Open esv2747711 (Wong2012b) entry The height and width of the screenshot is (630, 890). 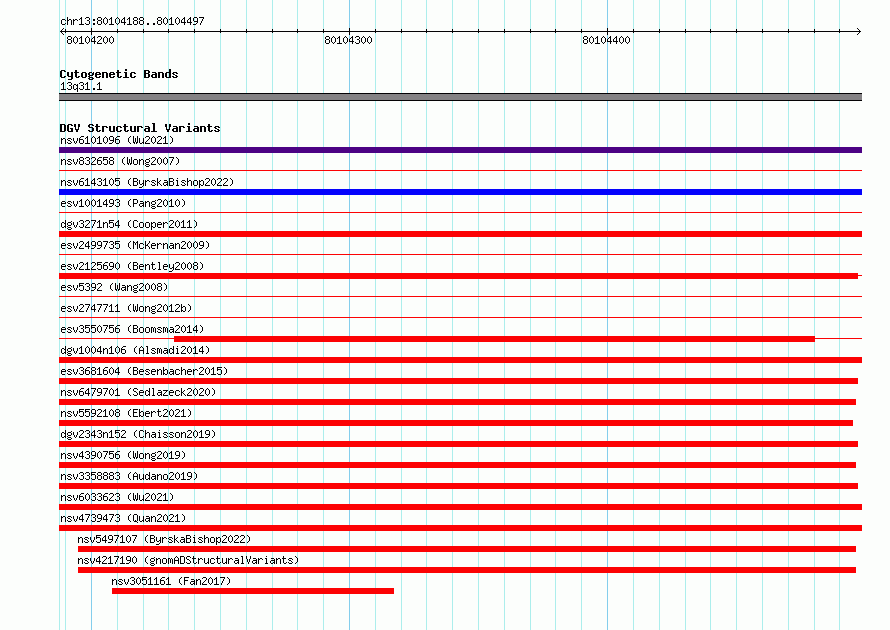coord(126,308)
